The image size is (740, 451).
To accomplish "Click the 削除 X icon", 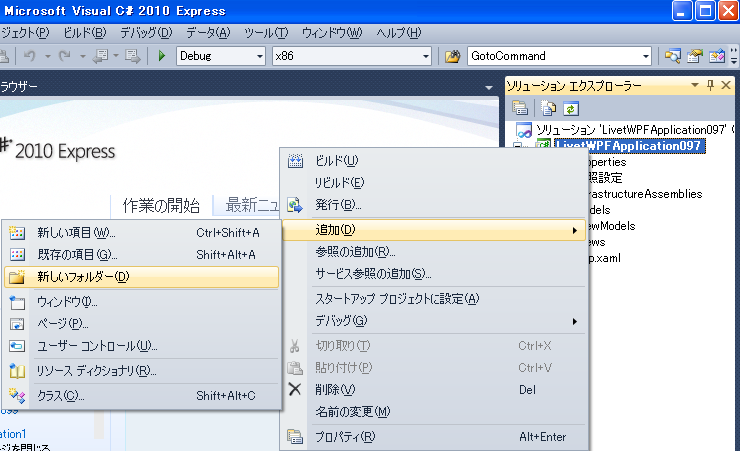I will point(295,390).
